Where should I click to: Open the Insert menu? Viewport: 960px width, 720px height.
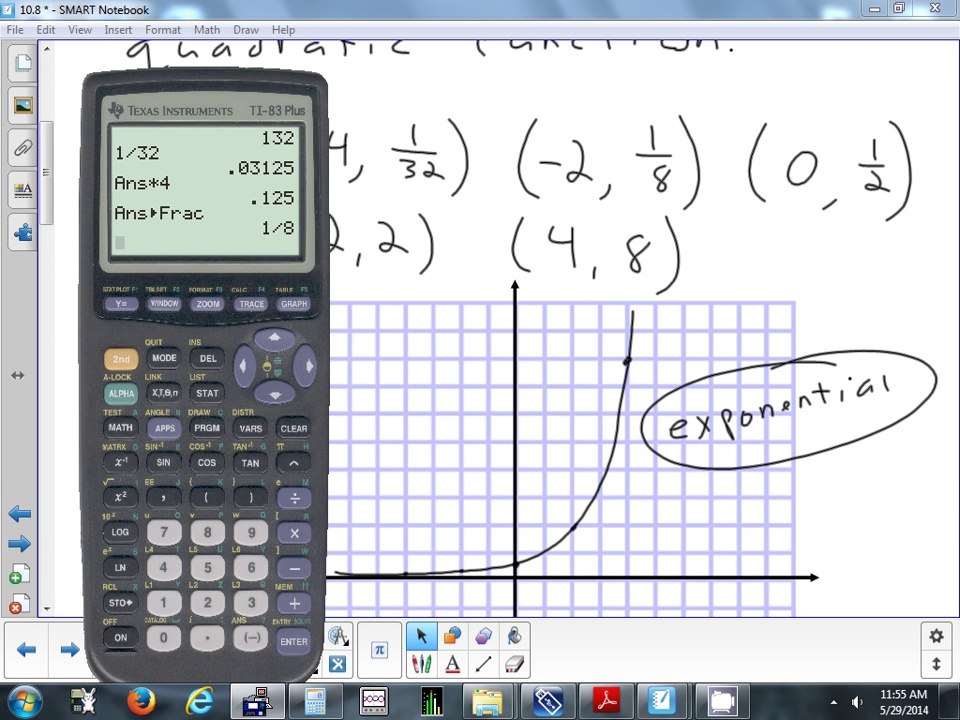coord(118,29)
